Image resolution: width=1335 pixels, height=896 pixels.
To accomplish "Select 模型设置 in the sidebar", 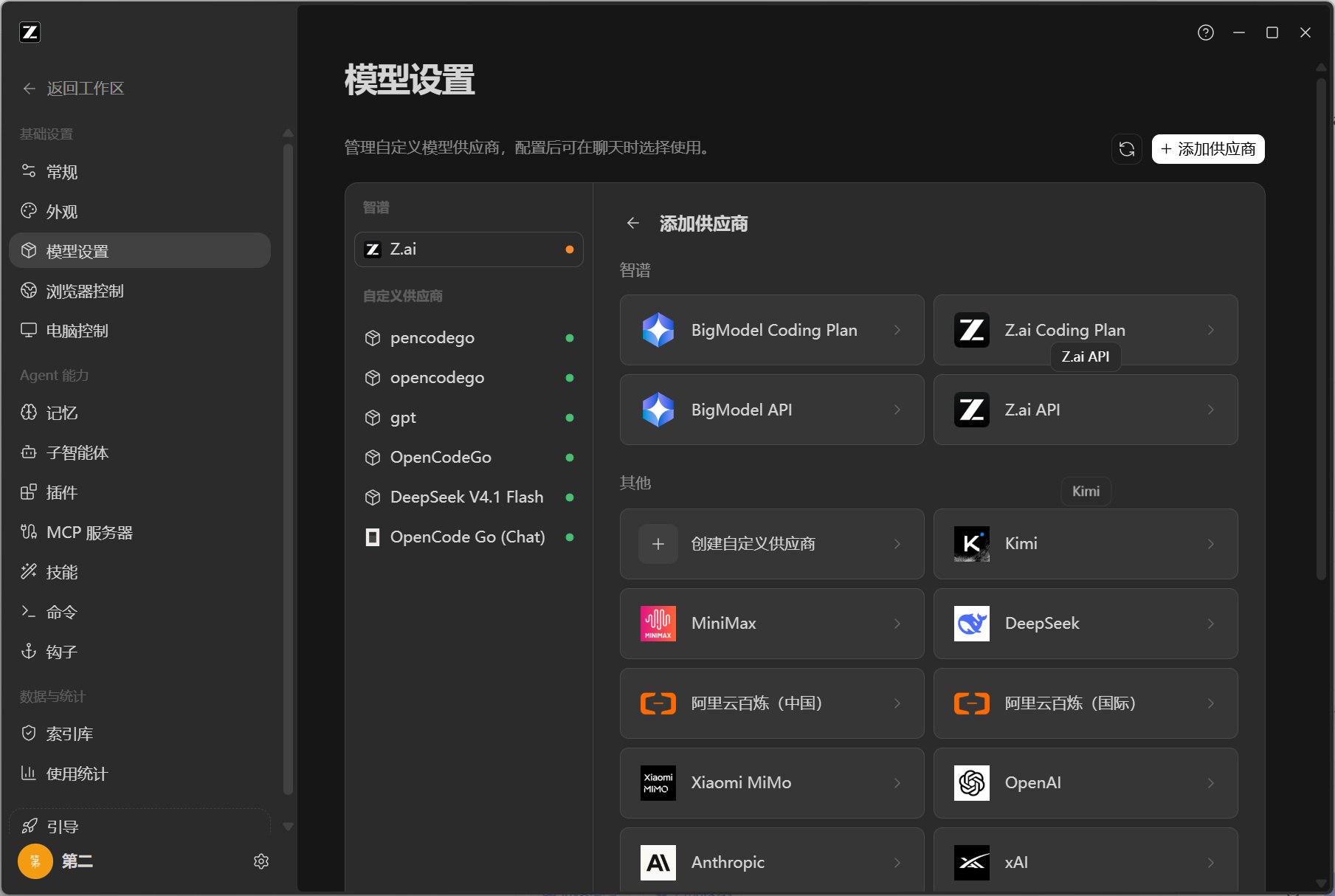I will (x=139, y=251).
